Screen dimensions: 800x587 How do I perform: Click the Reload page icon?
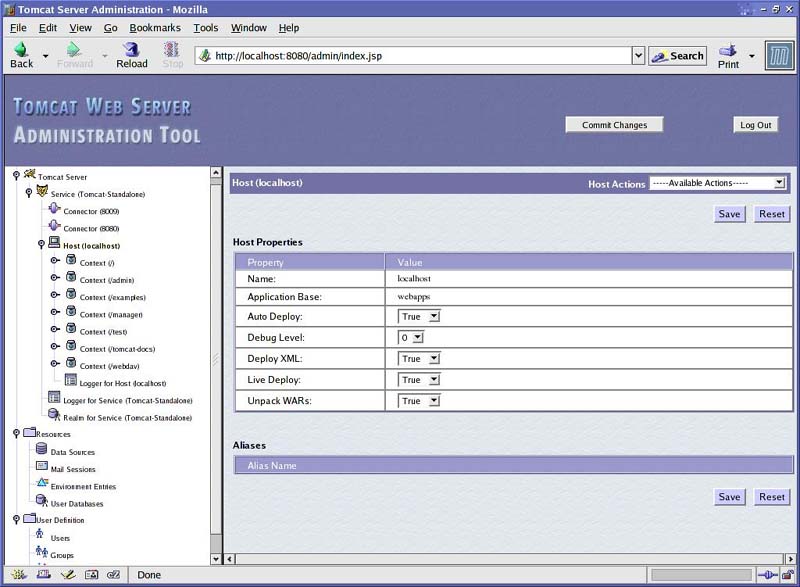point(131,49)
